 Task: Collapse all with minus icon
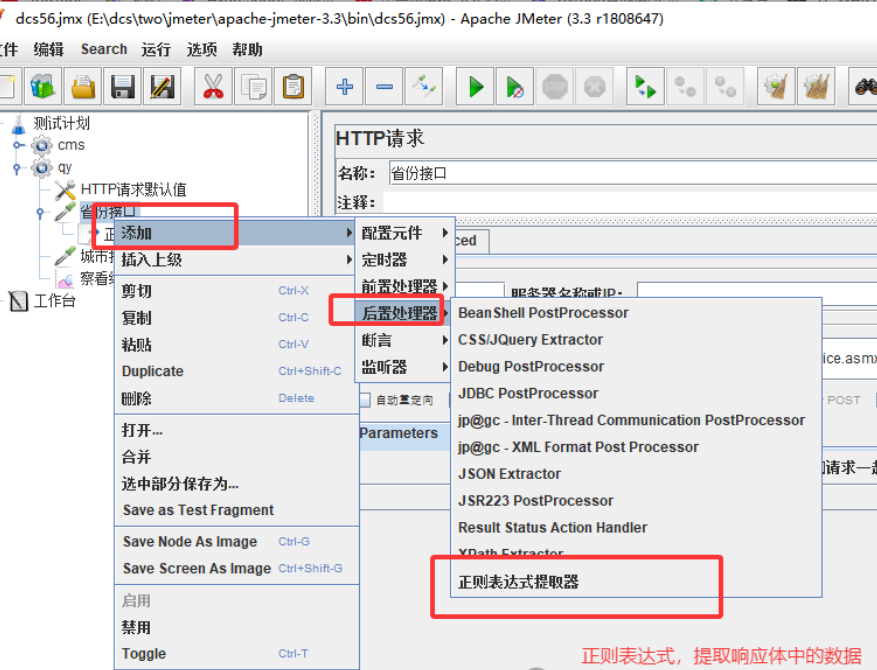[x=384, y=87]
